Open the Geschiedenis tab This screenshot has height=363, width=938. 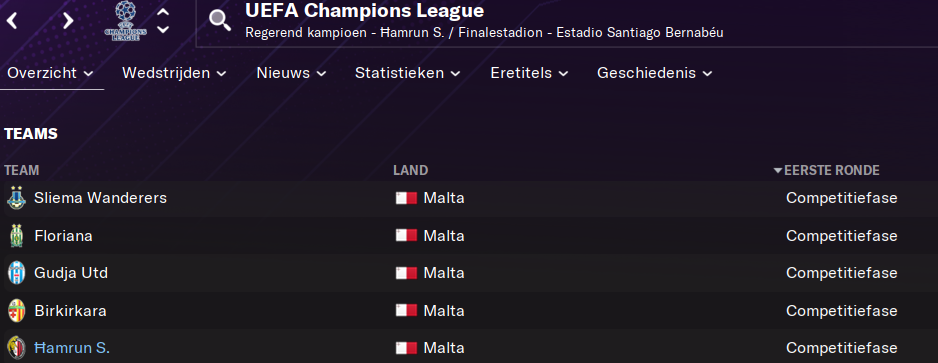pyautogui.click(x=654, y=74)
